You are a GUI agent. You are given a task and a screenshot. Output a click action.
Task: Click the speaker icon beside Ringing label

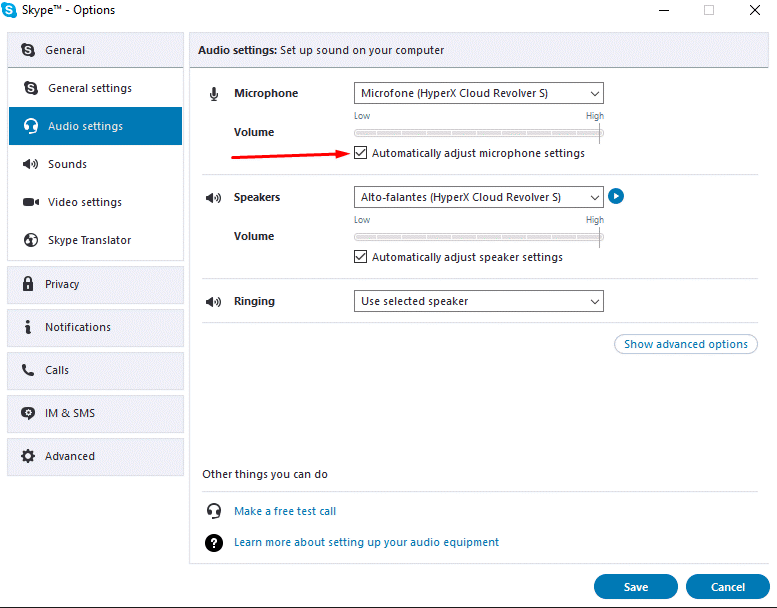(x=214, y=302)
